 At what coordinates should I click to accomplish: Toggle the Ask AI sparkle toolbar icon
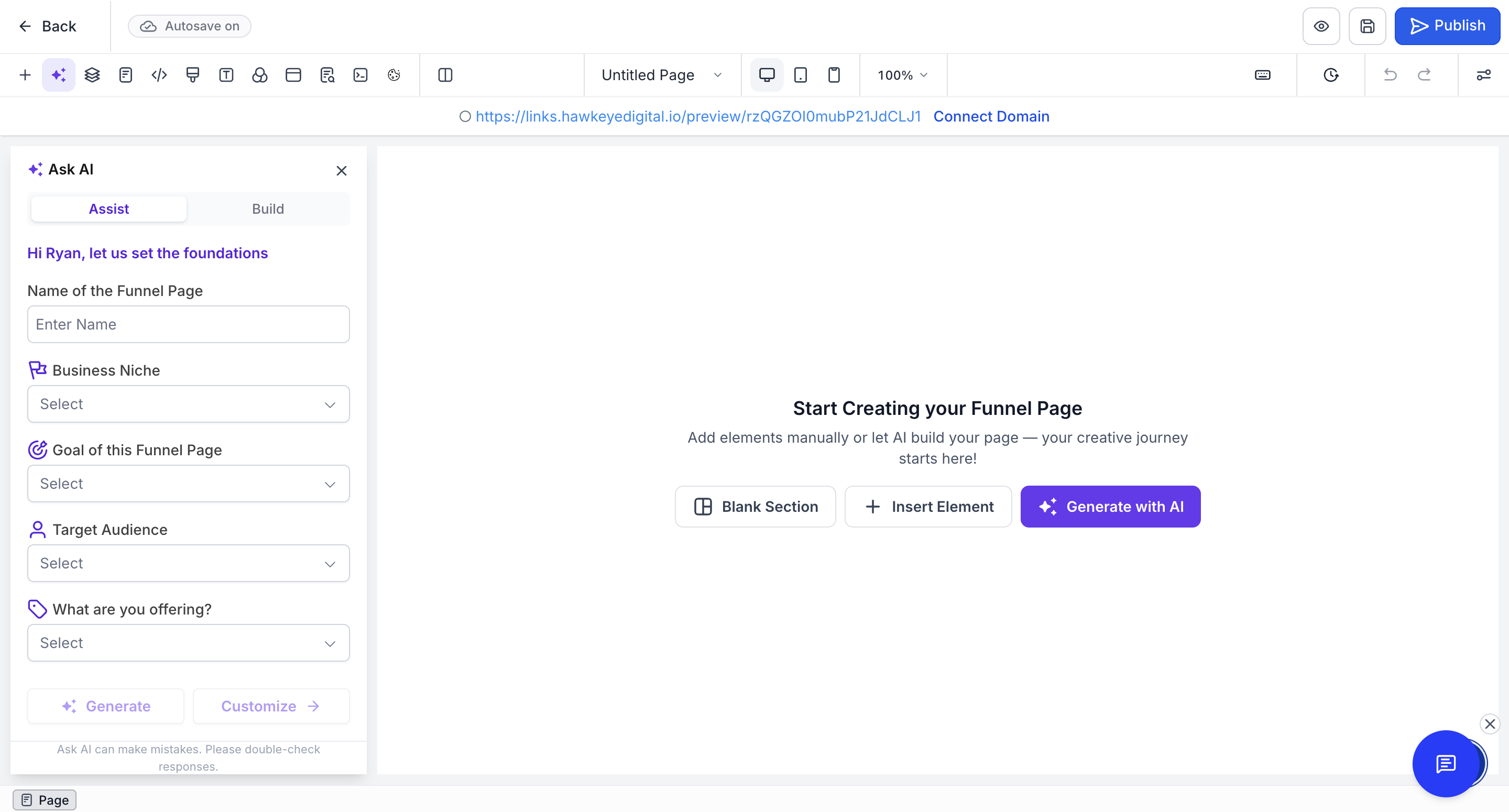59,75
